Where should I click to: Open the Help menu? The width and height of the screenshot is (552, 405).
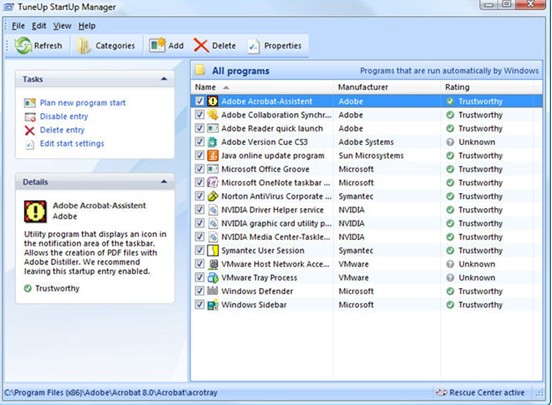point(87,26)
